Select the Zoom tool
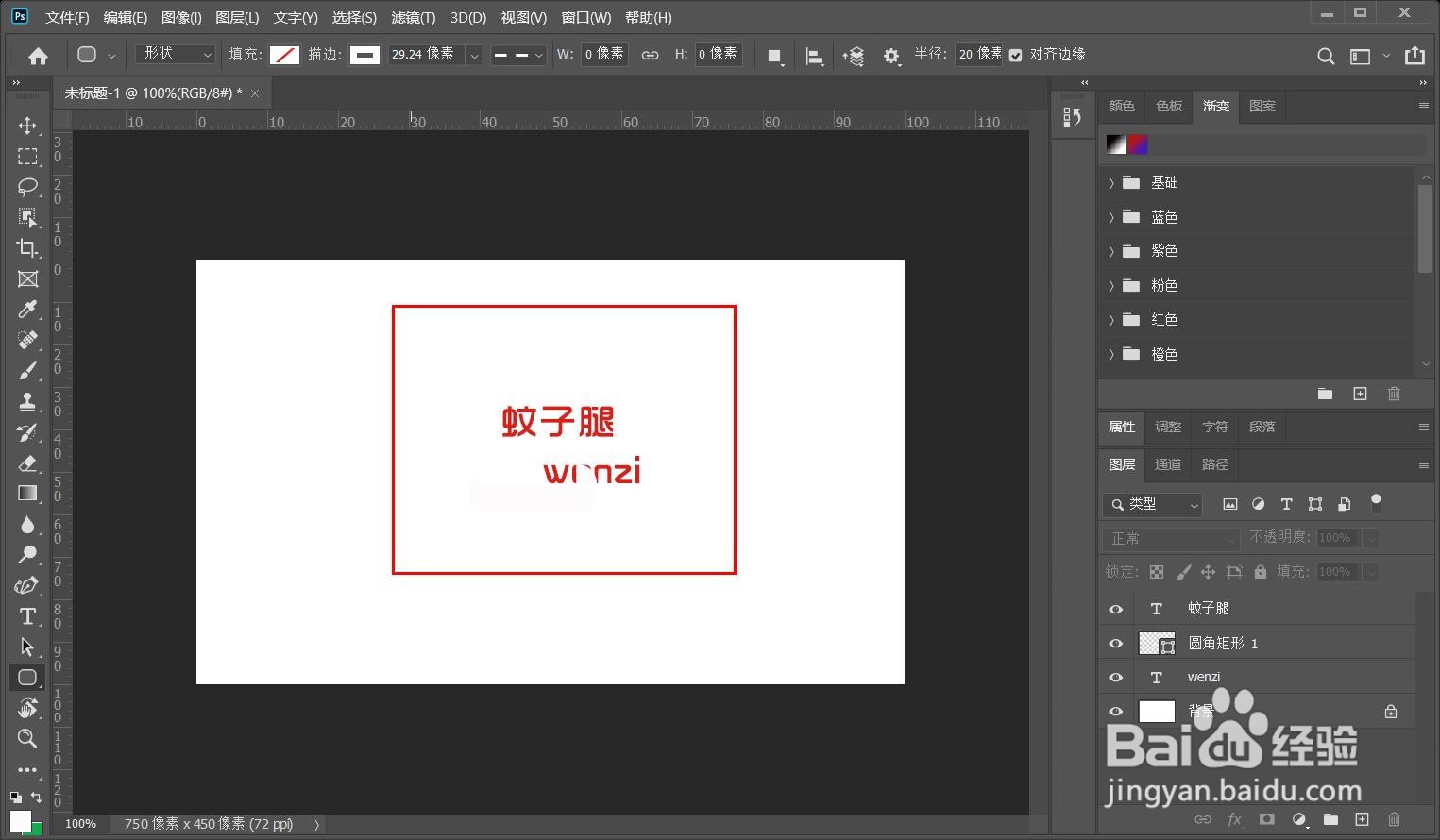The height and width of the screenshot is (840, 1440). [x=27, y=739]
